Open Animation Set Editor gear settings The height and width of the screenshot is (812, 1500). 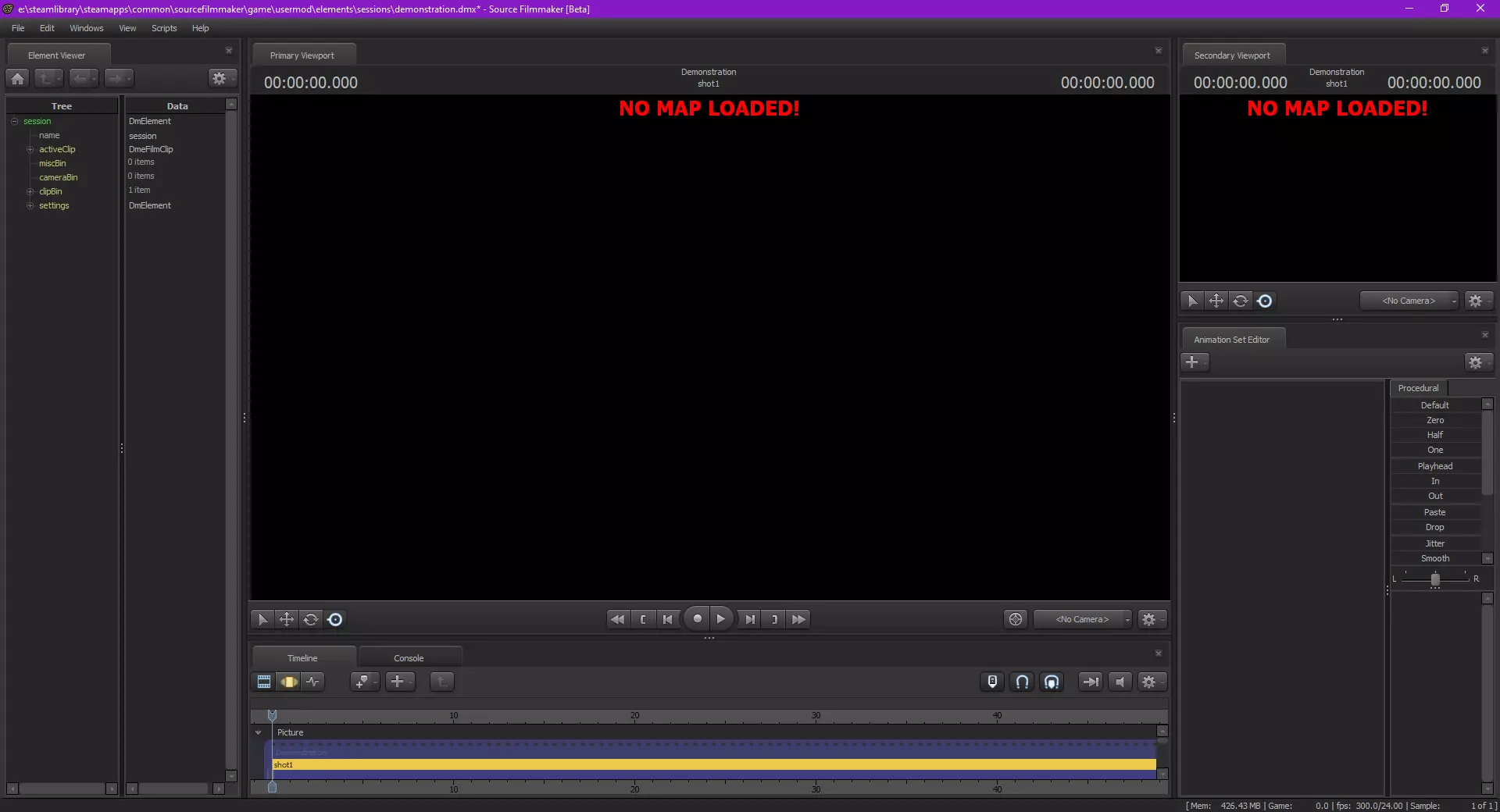coord(1478,362)
